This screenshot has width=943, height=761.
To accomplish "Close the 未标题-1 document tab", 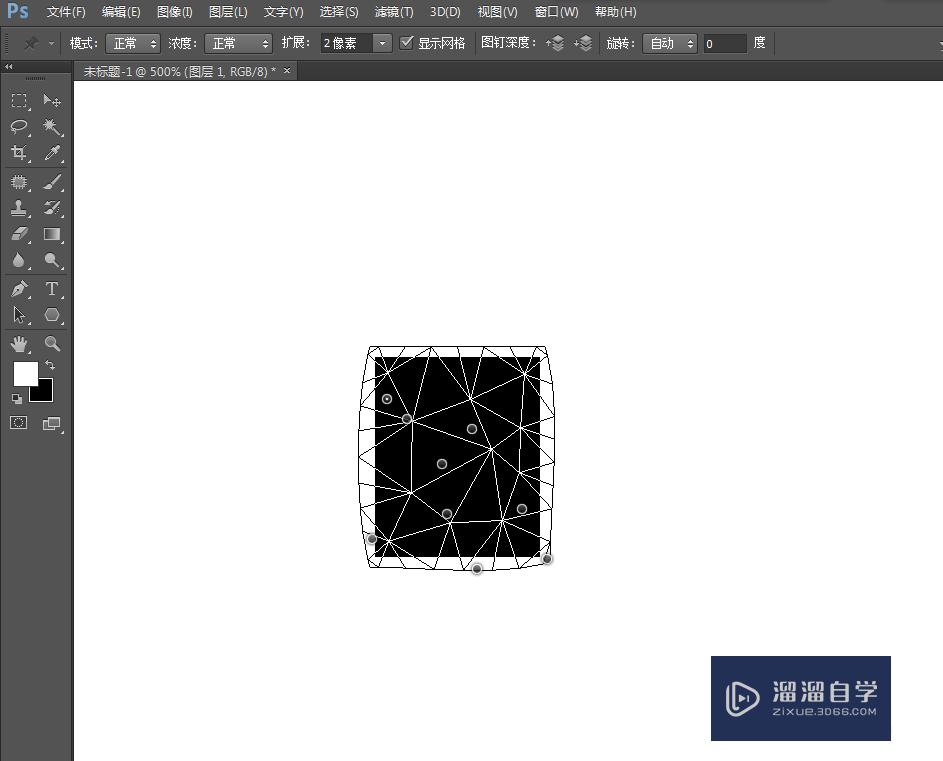I will 287,71.
